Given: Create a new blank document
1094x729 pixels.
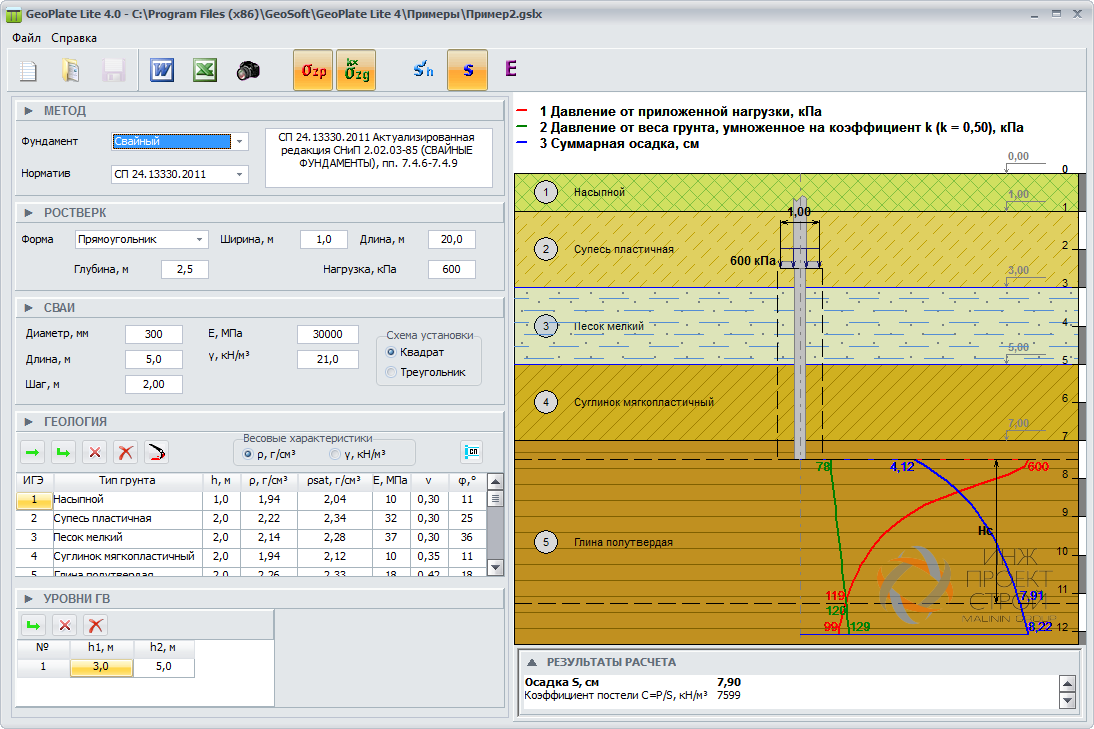Looking at the screenshot, I should pyautogui.click(x=28, y=70).
